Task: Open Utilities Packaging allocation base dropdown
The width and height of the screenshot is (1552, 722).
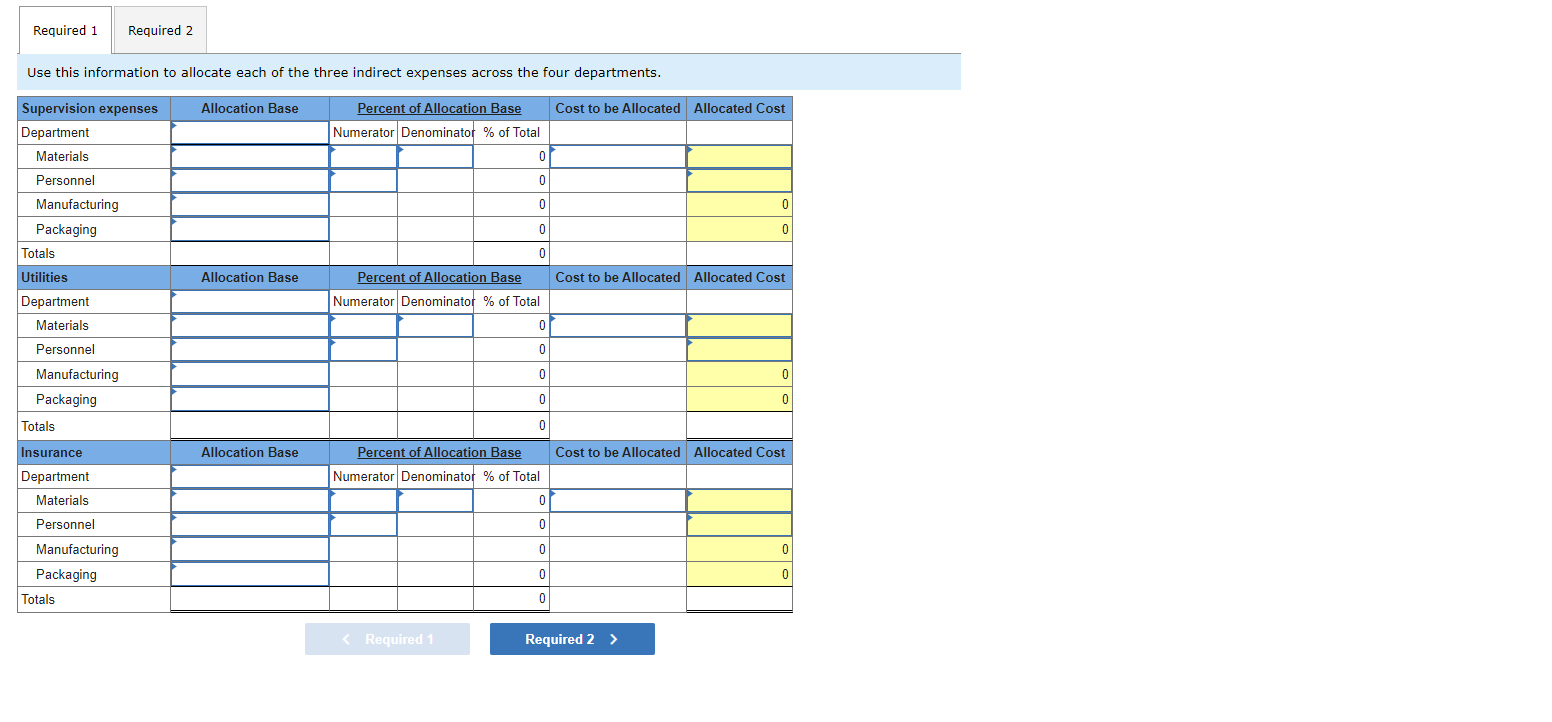Action: tap(250, 399)
